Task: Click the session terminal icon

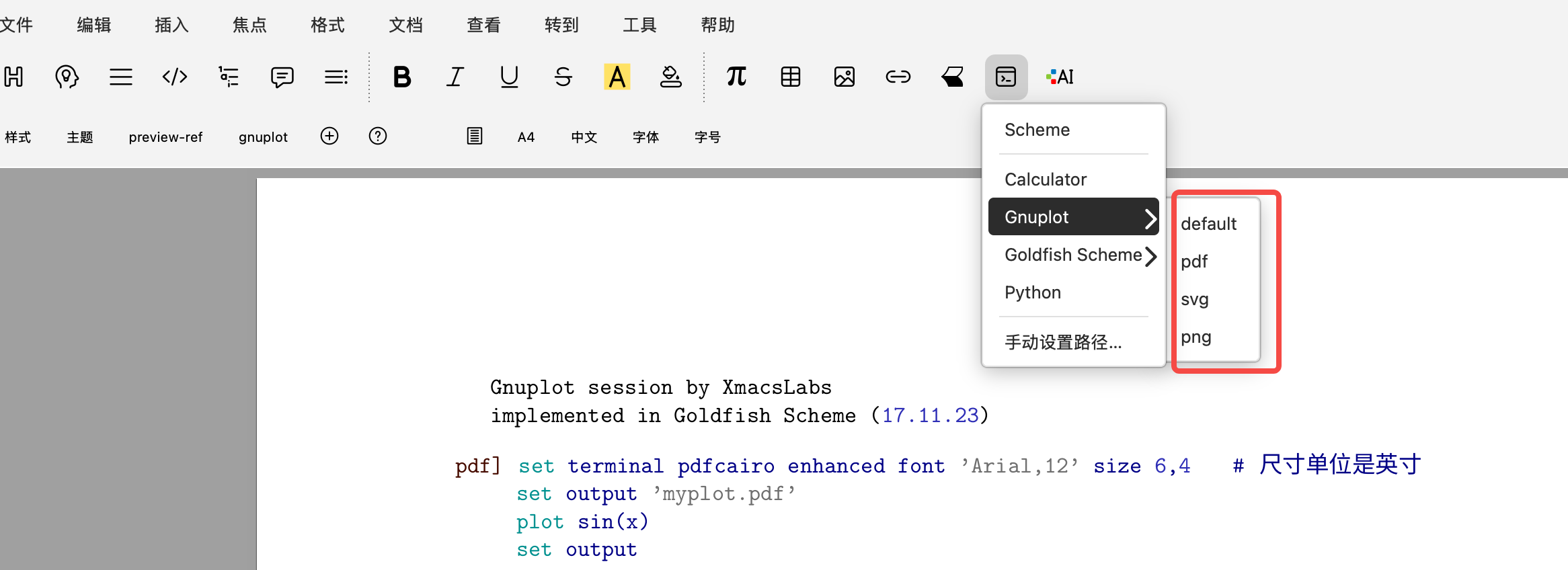Action: click(x=1006, y=77)
